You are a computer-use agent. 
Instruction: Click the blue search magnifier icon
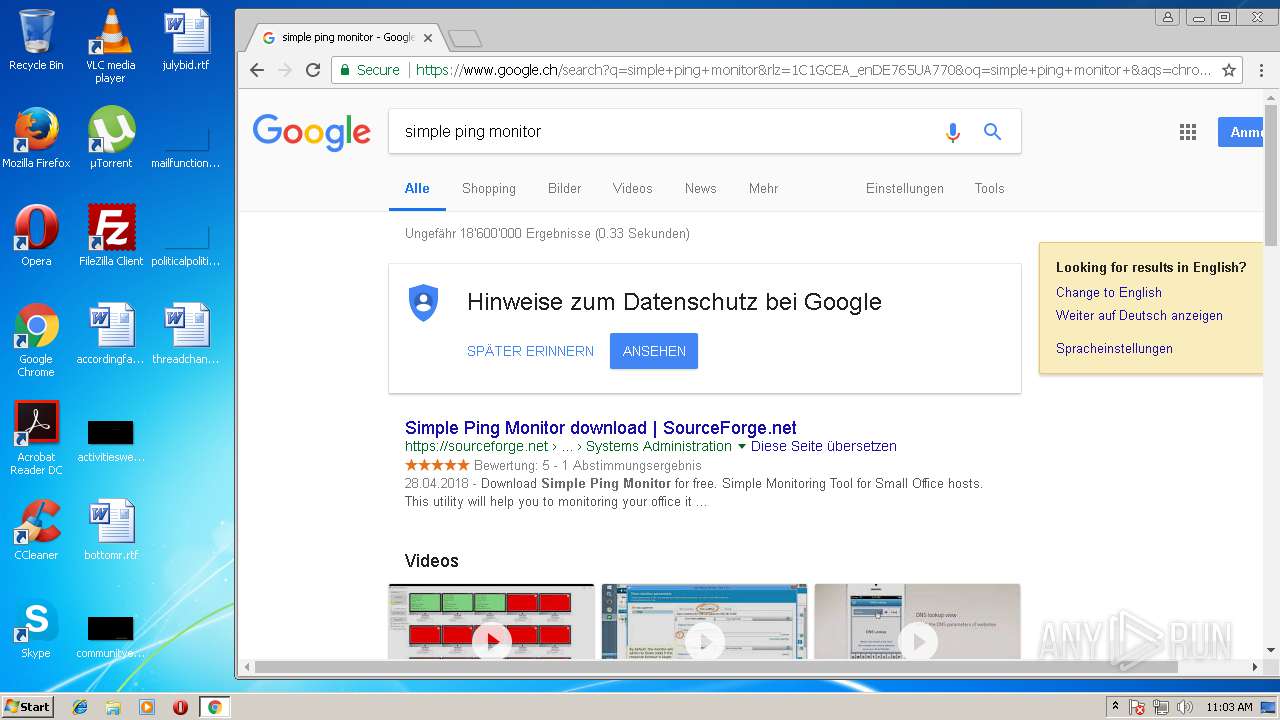pyautogui.click(x=992, y=131)
